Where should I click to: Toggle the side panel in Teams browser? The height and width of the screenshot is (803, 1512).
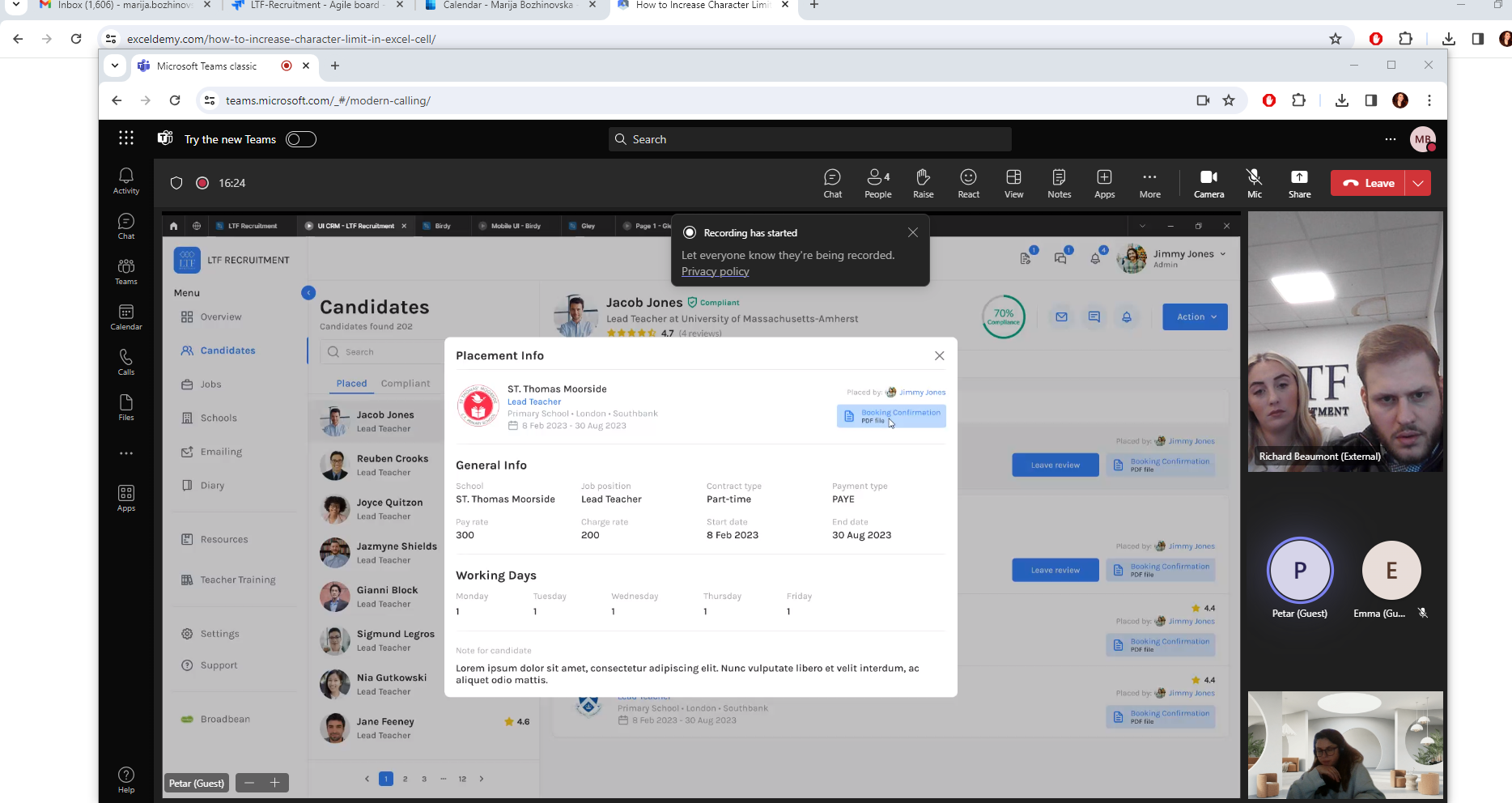1370,100
